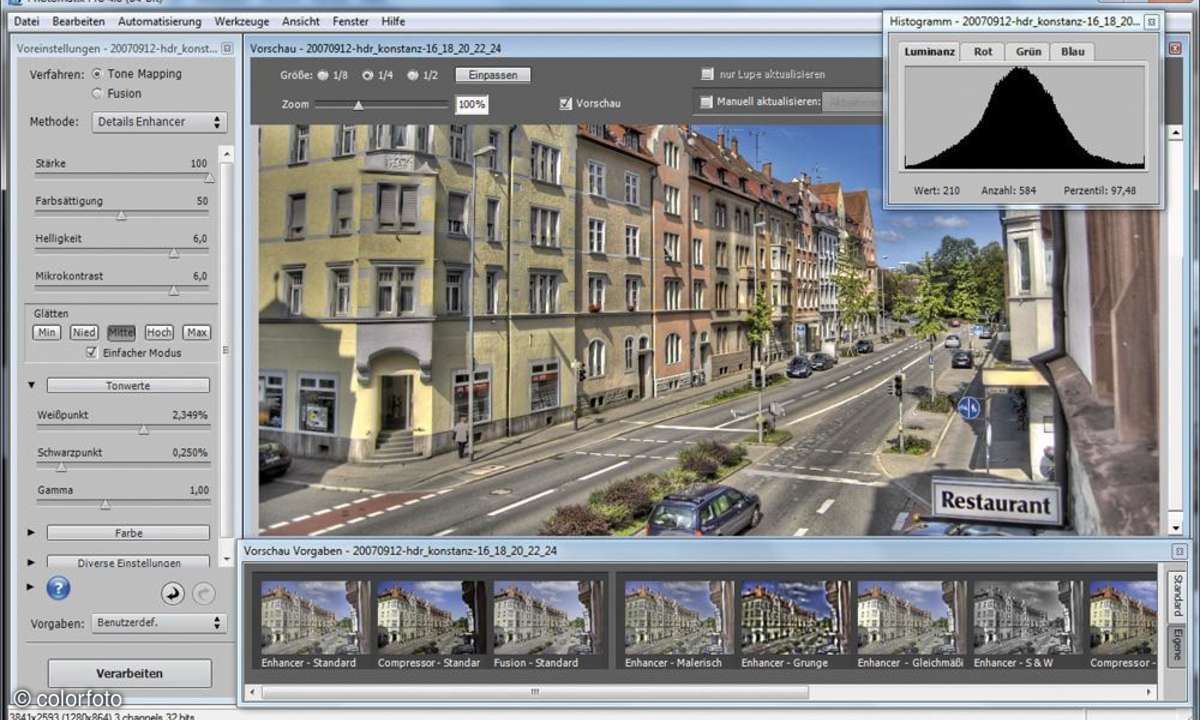
Task: Open the Hilfe menu
Action: click(392, 21)
